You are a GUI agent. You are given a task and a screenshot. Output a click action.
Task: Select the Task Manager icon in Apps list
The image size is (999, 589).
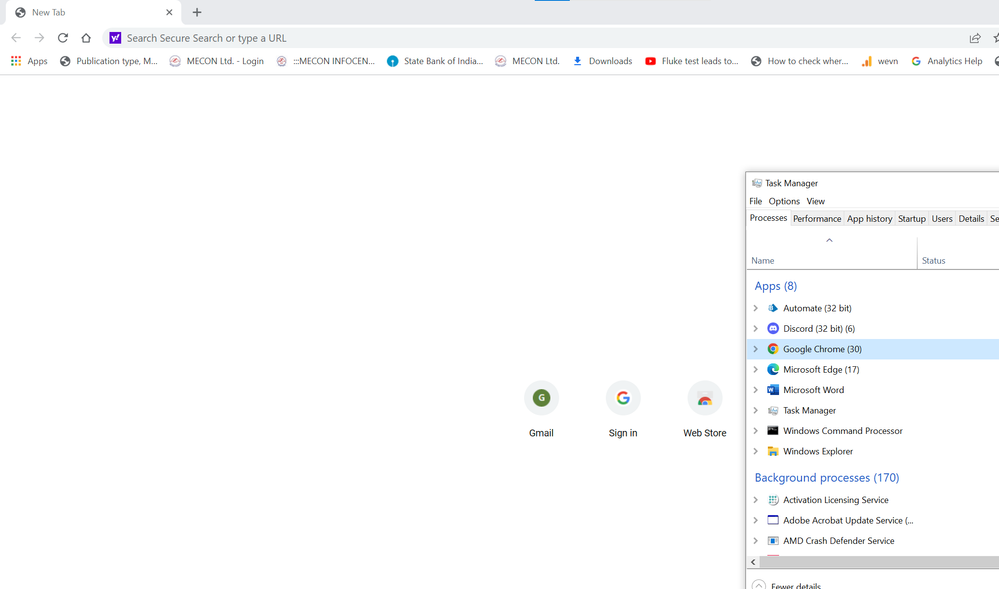(773, 411)
